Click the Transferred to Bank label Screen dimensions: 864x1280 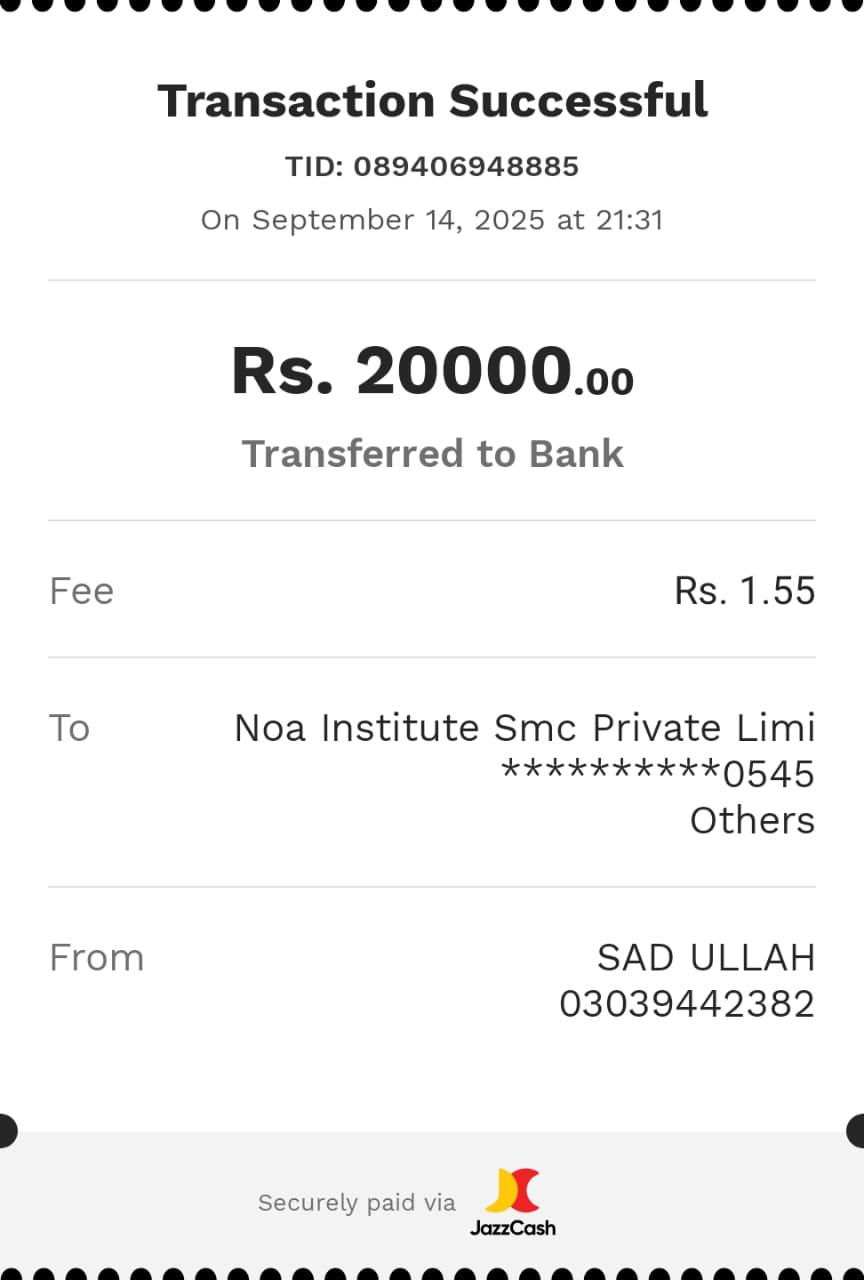point(432,453)
